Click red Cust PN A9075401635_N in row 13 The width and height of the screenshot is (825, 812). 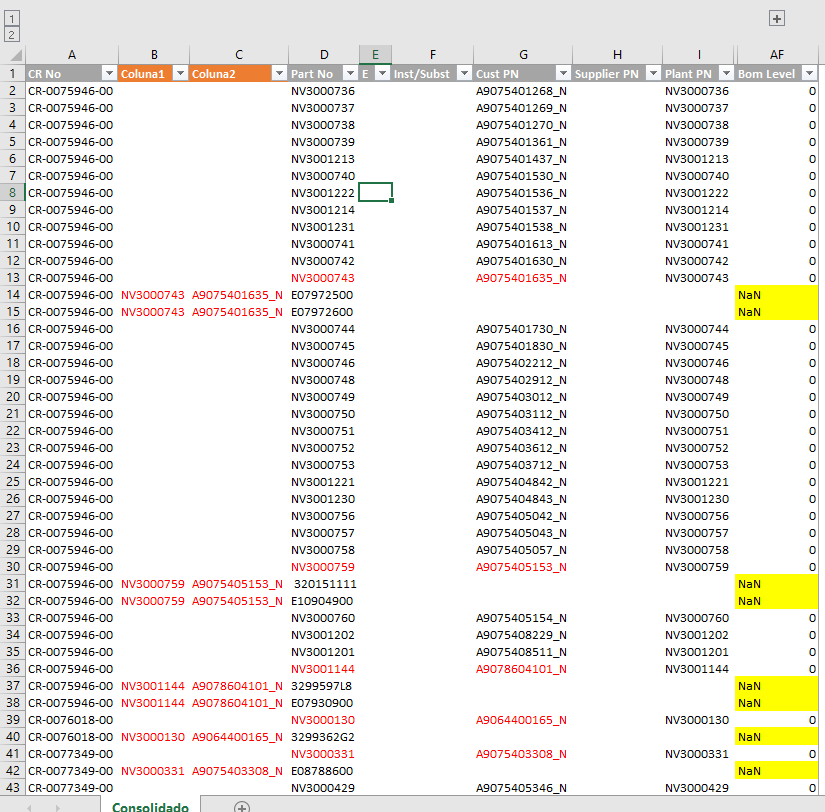point(521,278)
